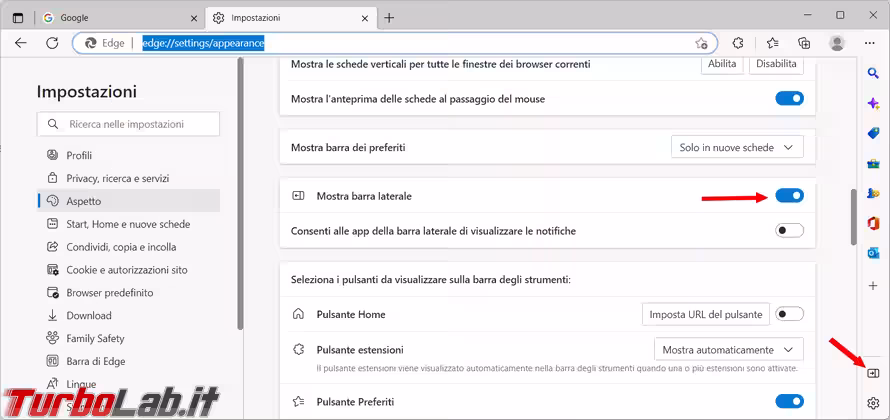The width and height of the screenshot is (890, 420).
Task: Click the Ricerca nelle impostazioni search field
Action: pos(128,124)
